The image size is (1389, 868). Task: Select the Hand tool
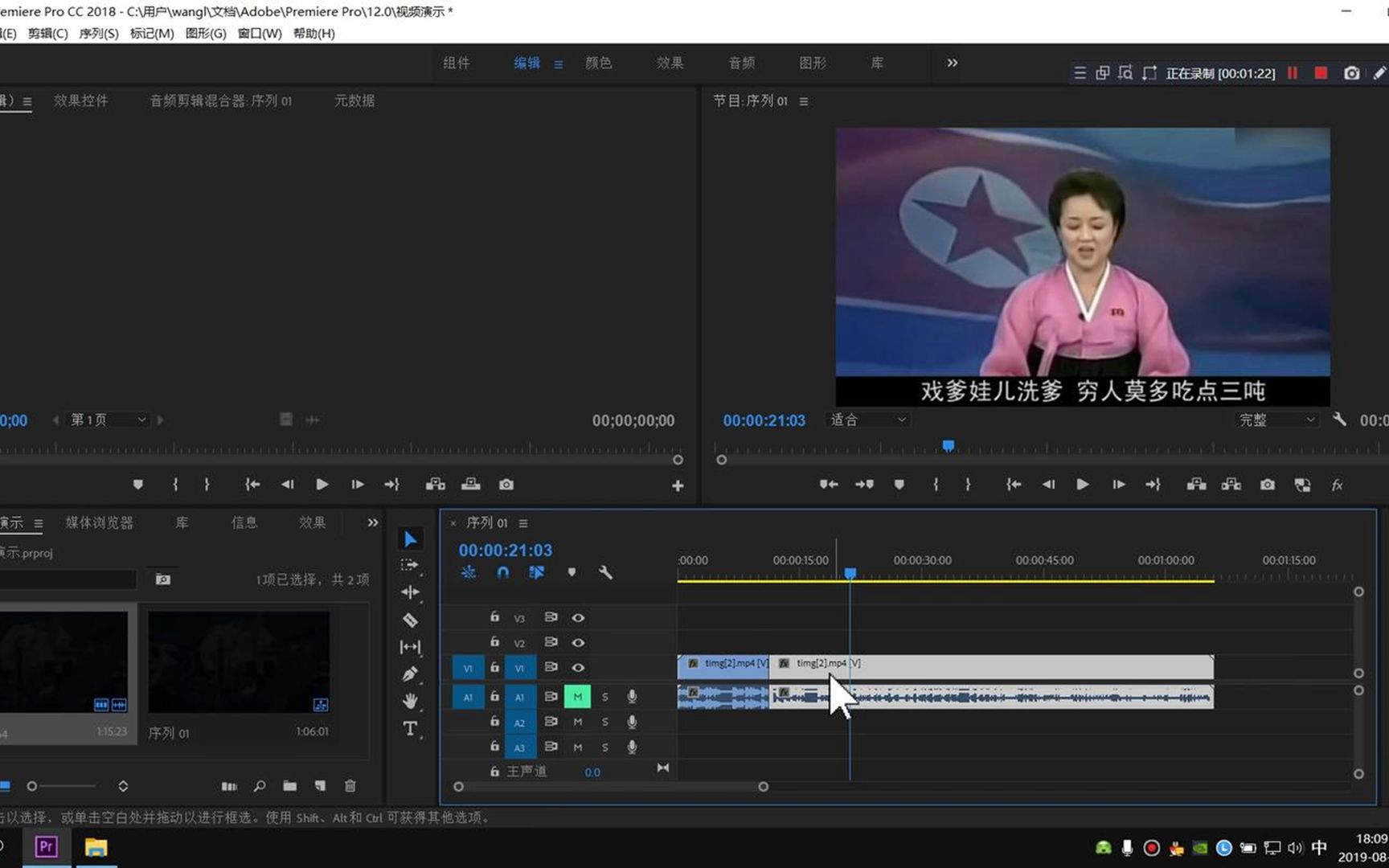click(x=410, y=701)
